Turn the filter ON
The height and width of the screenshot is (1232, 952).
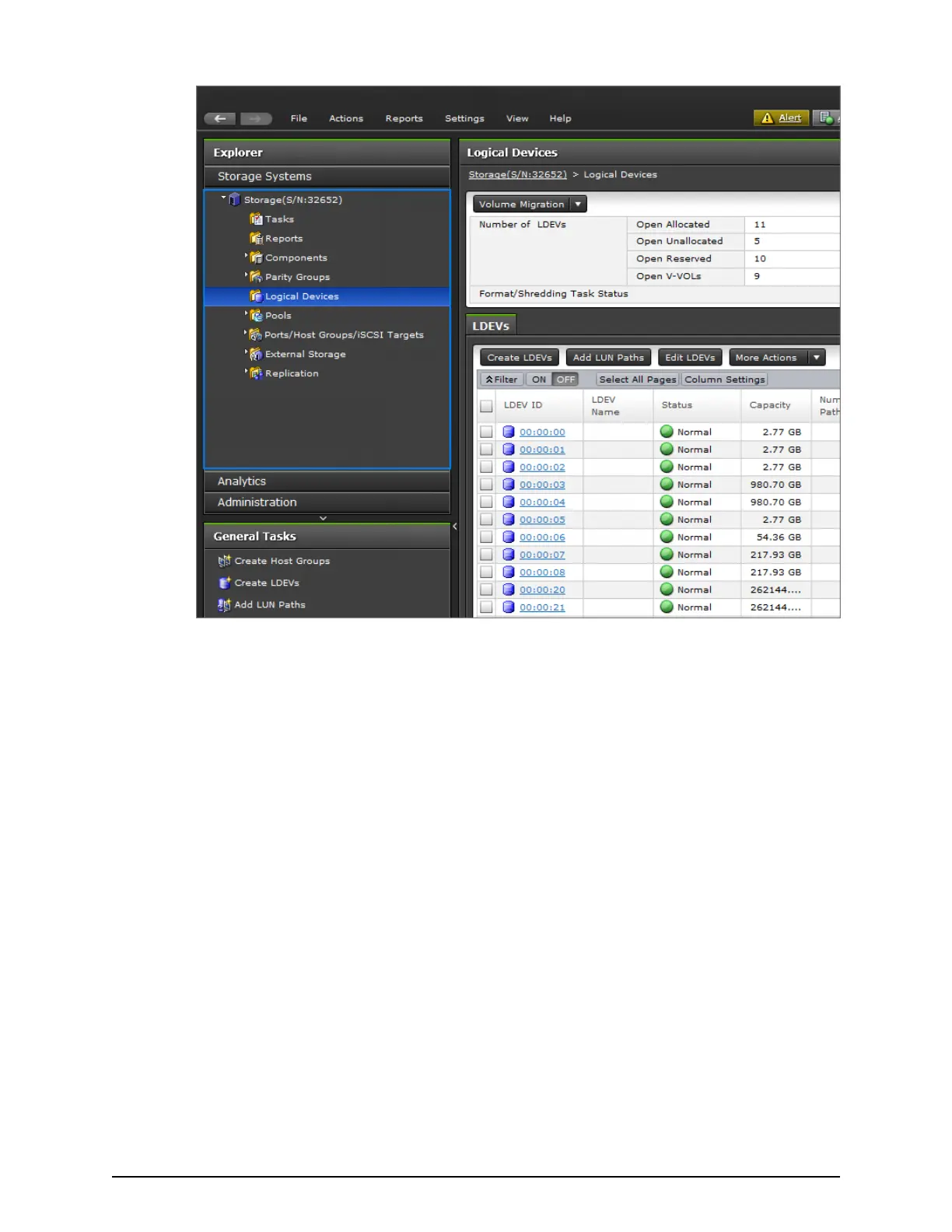539,380
